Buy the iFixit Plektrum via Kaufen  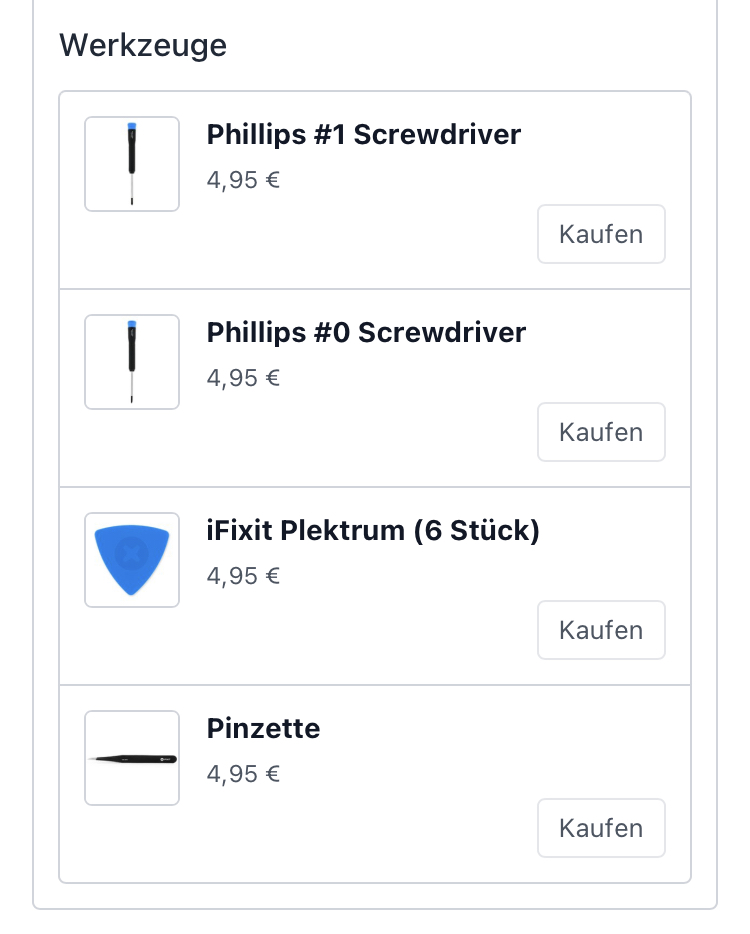pyautogui.click(x=601, y=630)
